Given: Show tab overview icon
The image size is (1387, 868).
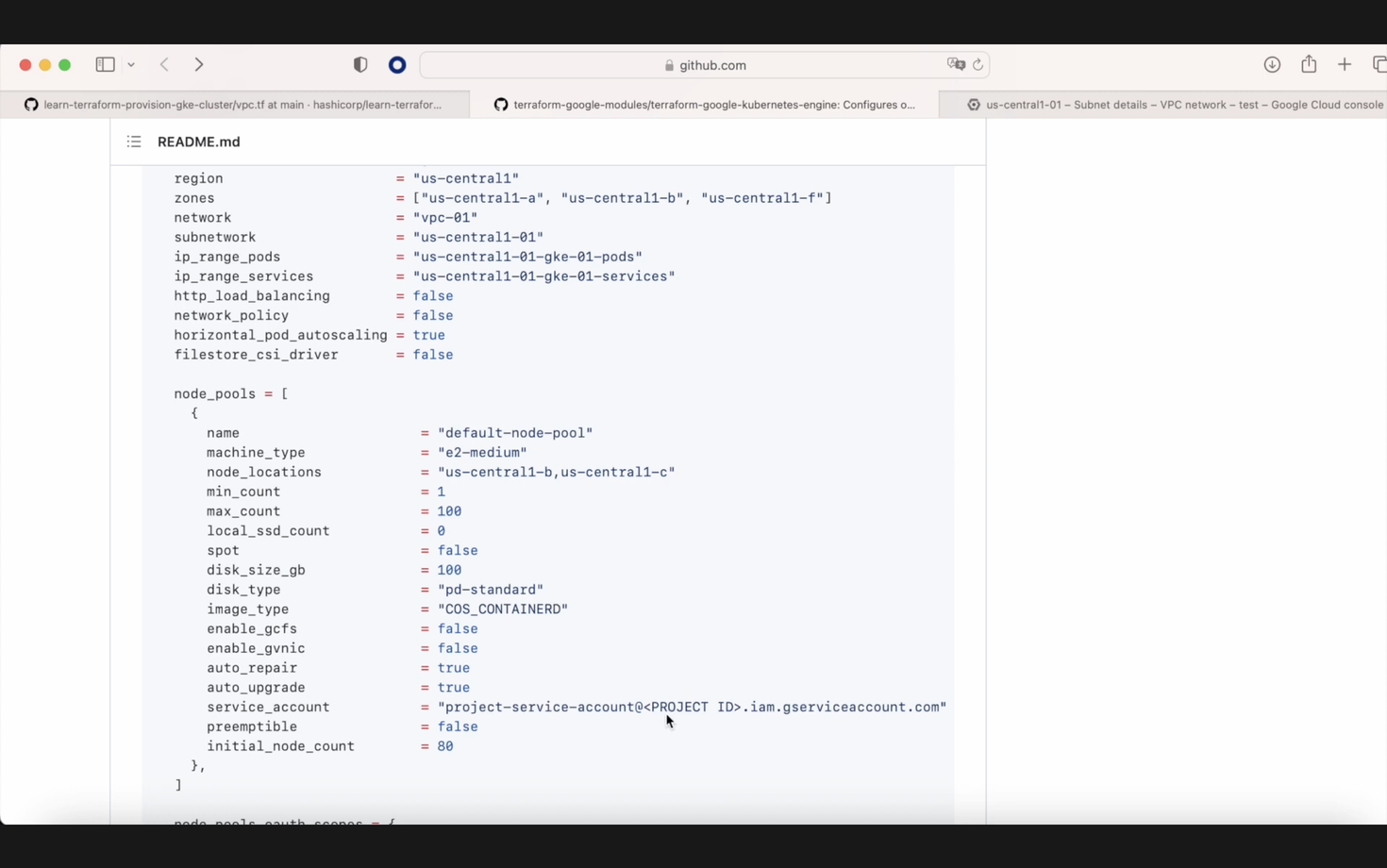Looking at the screenshot, I should coord(1379,64).
